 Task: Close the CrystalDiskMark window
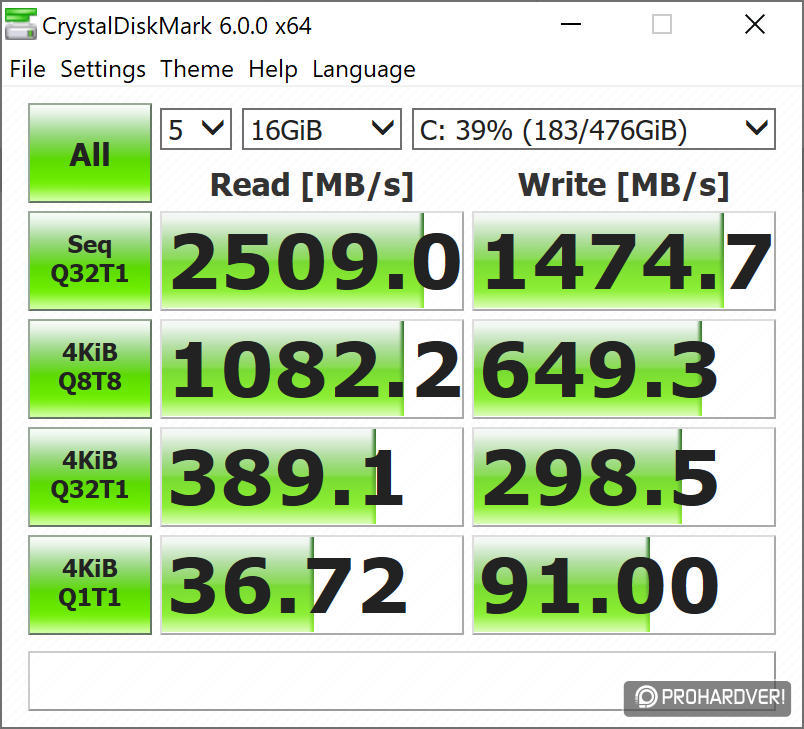(755, 24)
